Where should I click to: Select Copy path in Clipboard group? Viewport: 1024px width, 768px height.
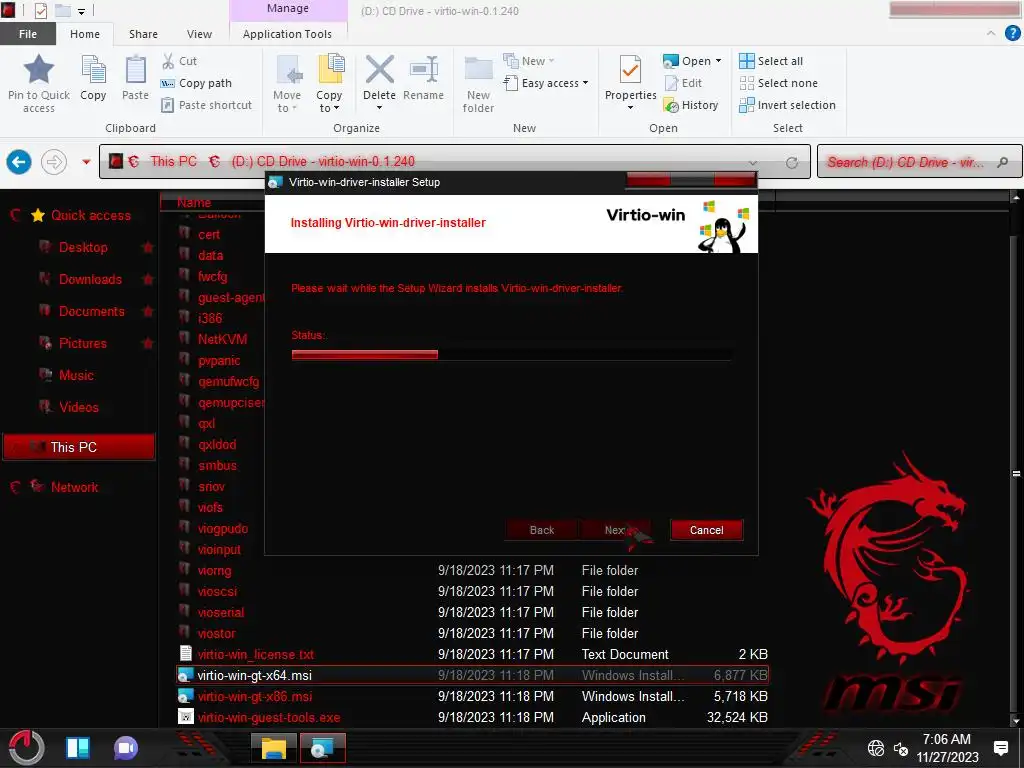click(x=196, y=83)
